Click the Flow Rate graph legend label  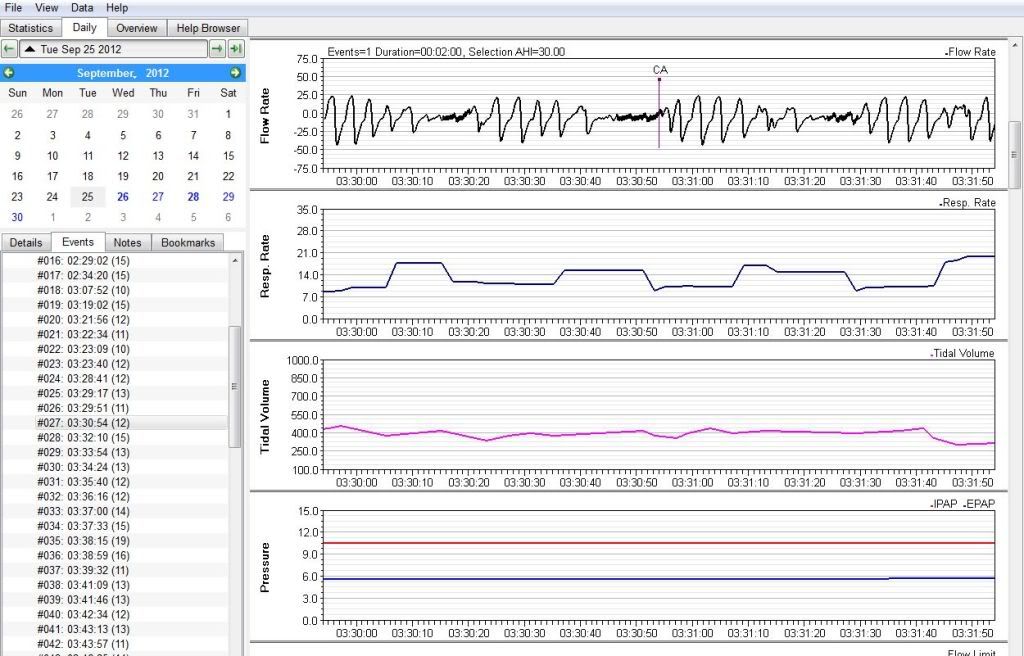[x=971, y=52]
